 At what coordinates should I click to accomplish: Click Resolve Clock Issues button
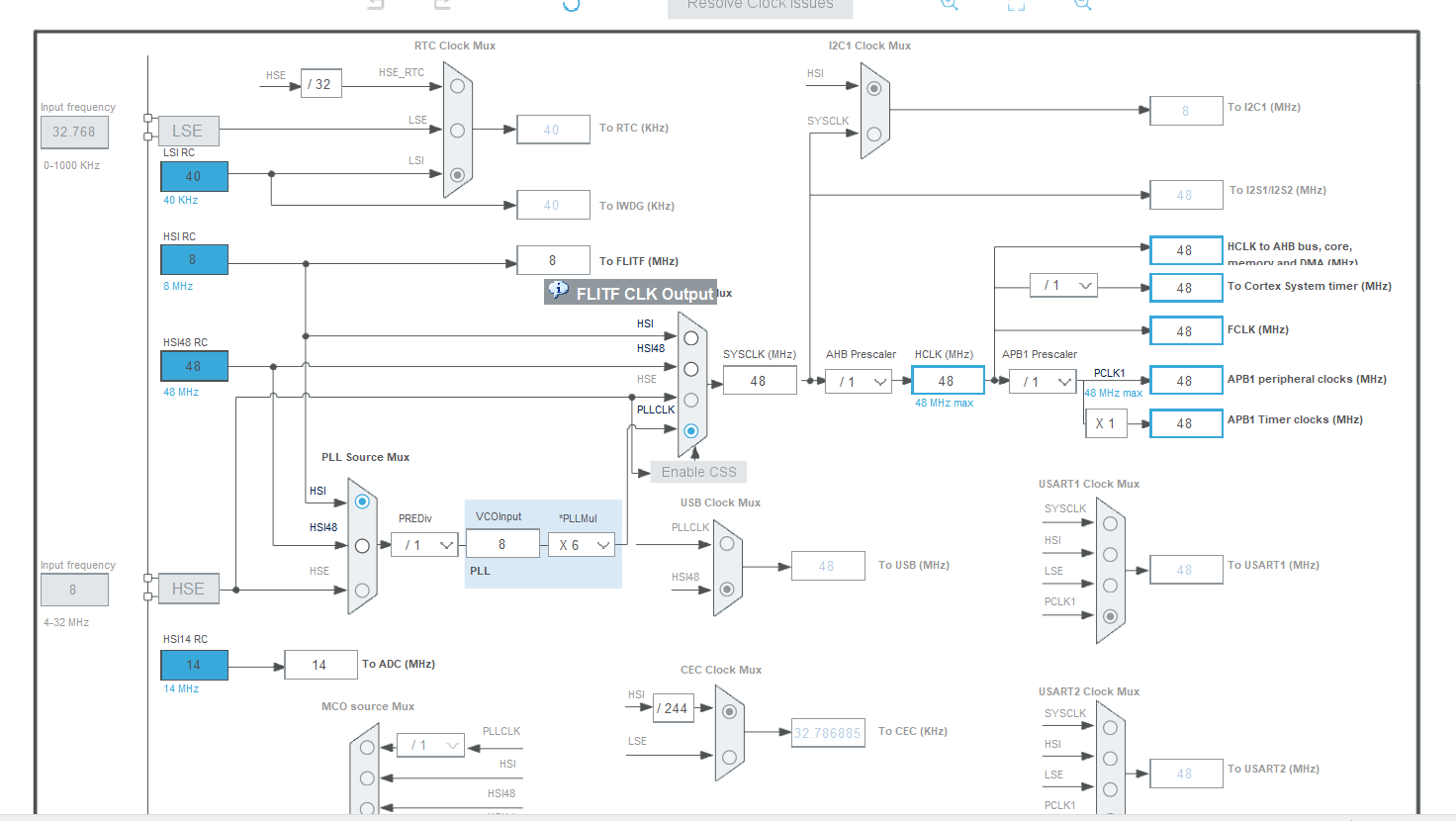click(760, 7)
